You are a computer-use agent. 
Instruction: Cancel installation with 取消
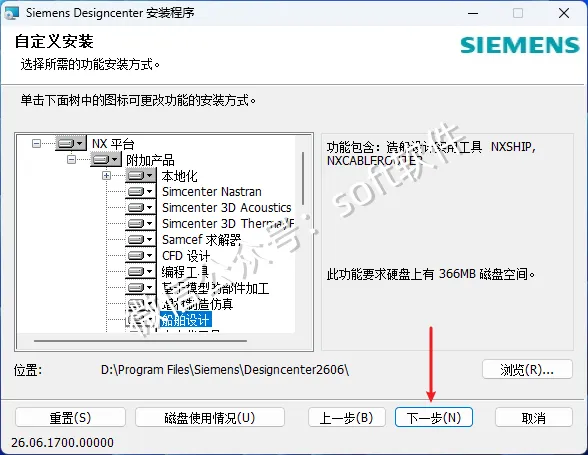tap(534, 417)
